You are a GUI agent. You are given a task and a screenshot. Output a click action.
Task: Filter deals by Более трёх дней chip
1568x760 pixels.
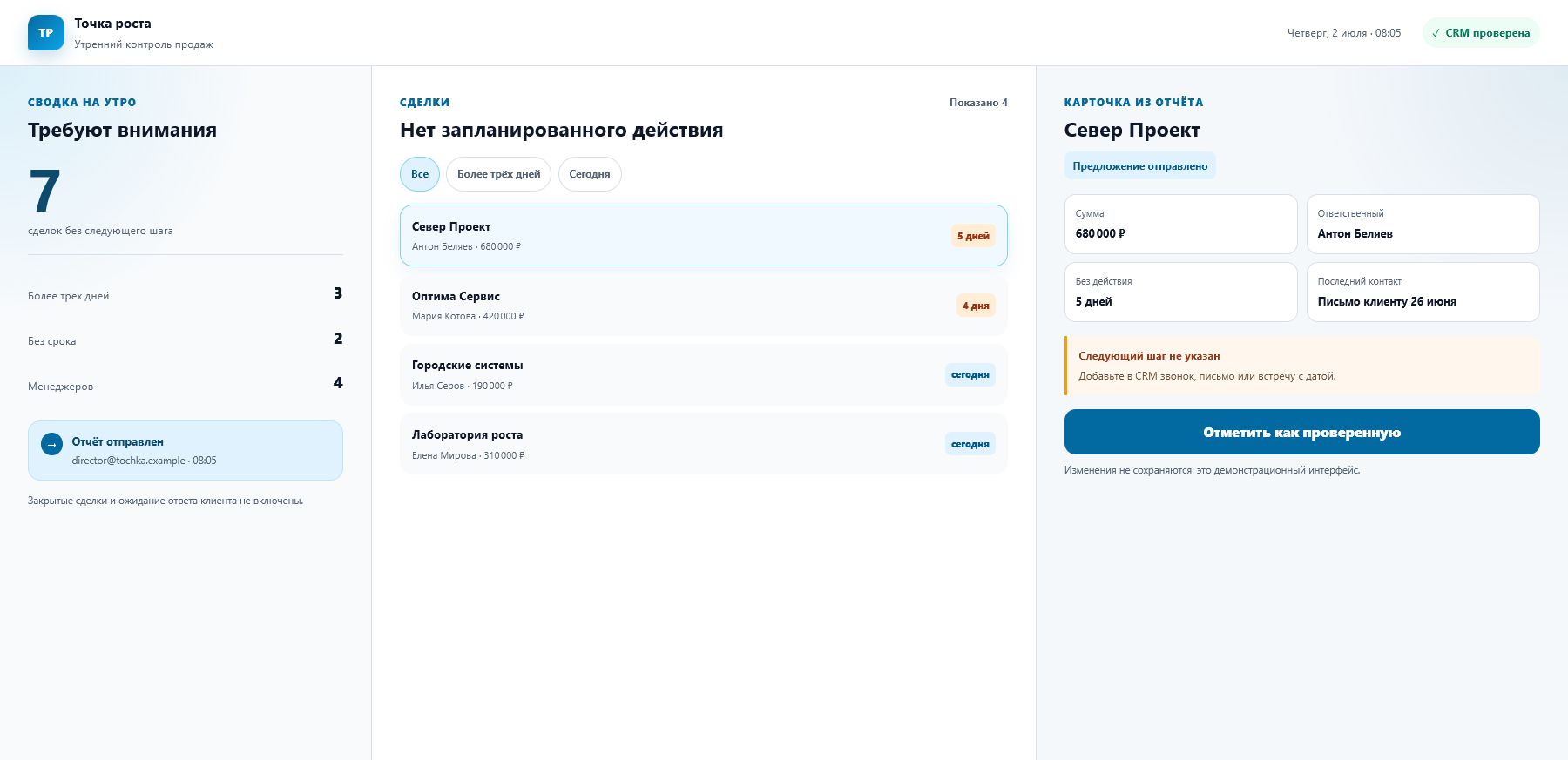pos(498,174)
